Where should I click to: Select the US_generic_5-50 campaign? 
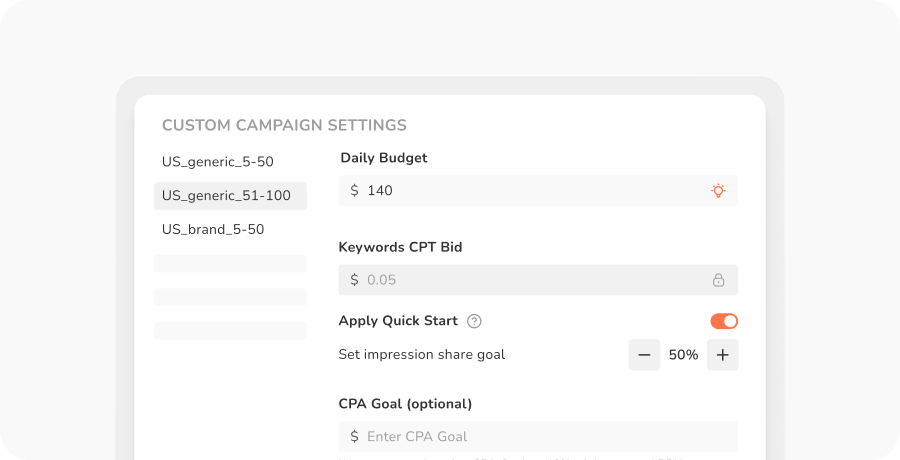coord(218,162)
